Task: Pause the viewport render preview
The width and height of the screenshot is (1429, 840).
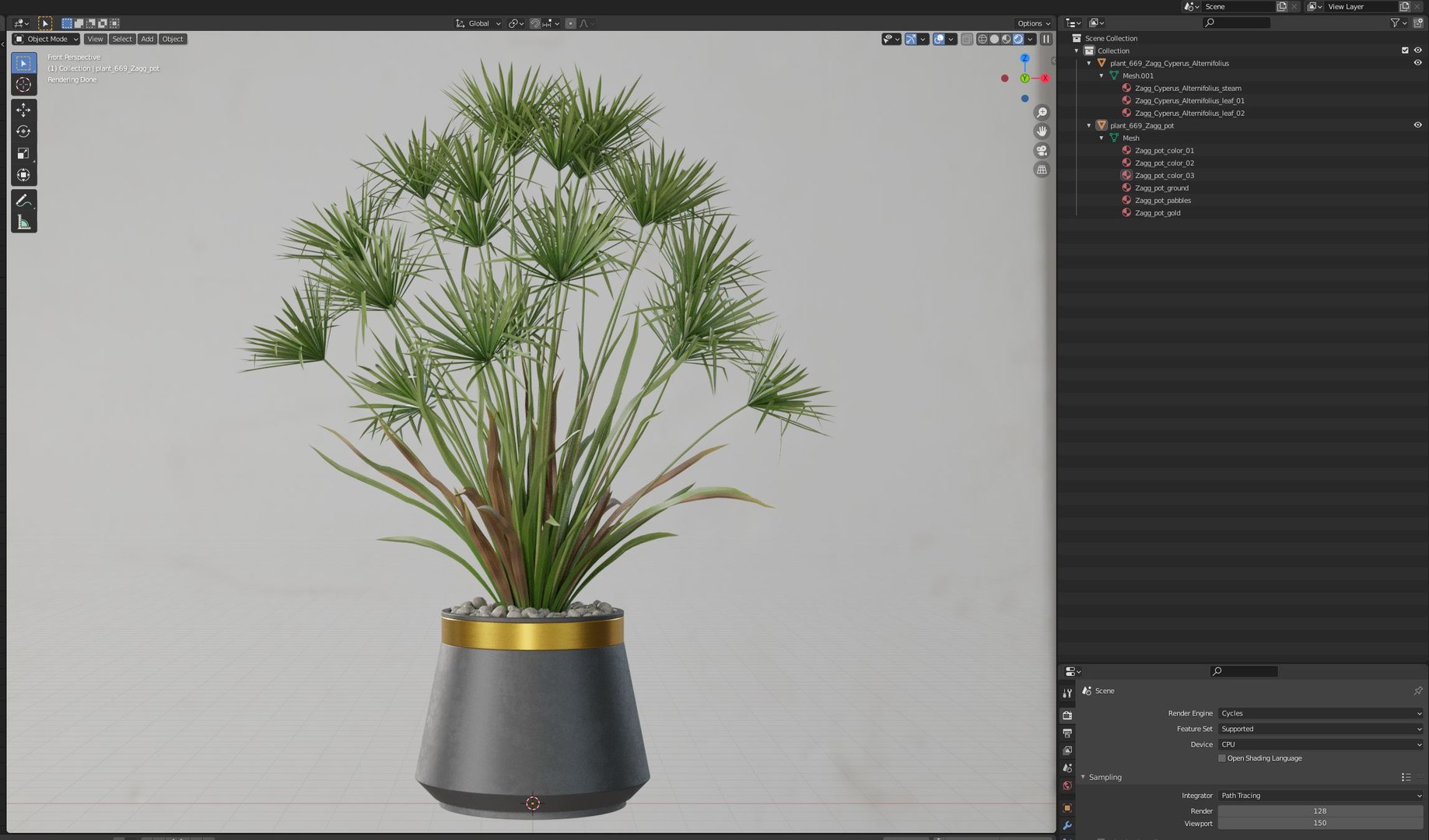Action: pos(1046,39)
